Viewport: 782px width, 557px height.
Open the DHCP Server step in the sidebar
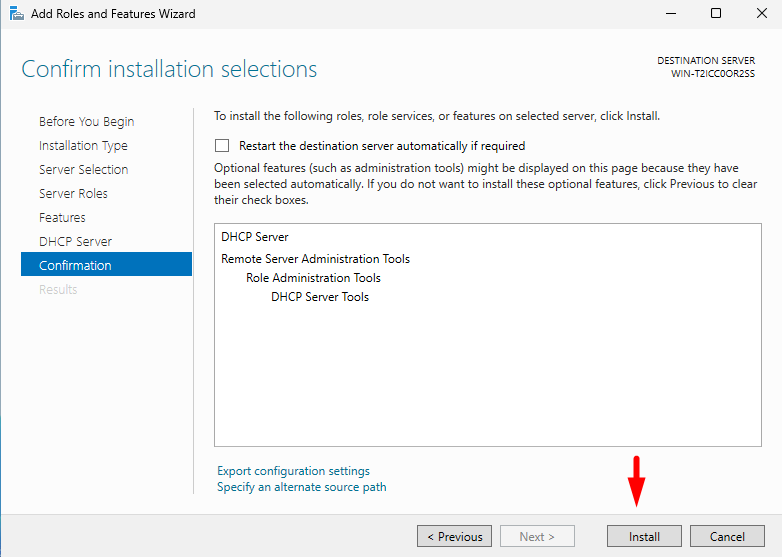click(x=75, y=241)
